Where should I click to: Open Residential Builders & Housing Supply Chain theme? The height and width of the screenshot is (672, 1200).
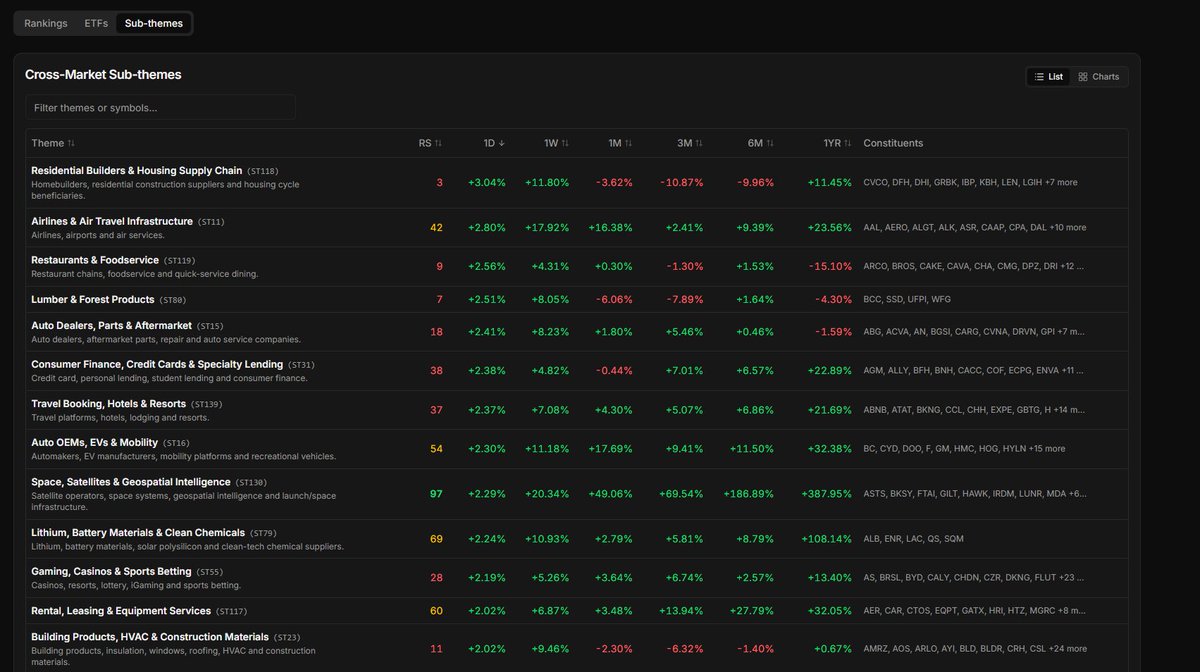pyautogui.click(x=136, y=171)
